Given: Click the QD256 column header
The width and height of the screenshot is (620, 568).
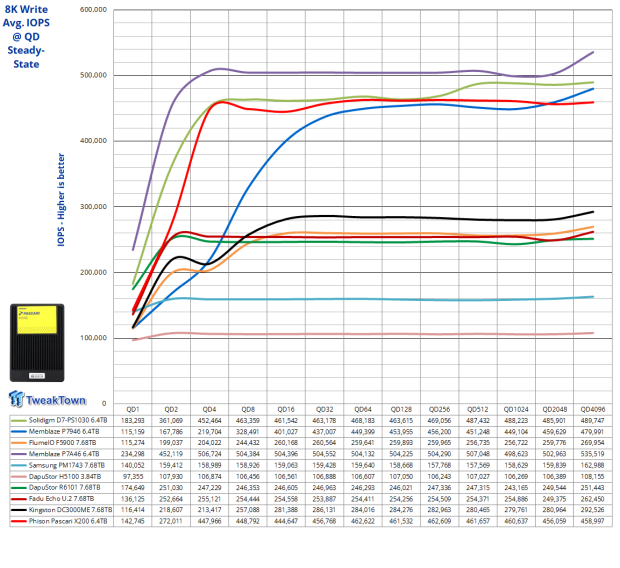Looking at the screenshot, I should [439, 409].
